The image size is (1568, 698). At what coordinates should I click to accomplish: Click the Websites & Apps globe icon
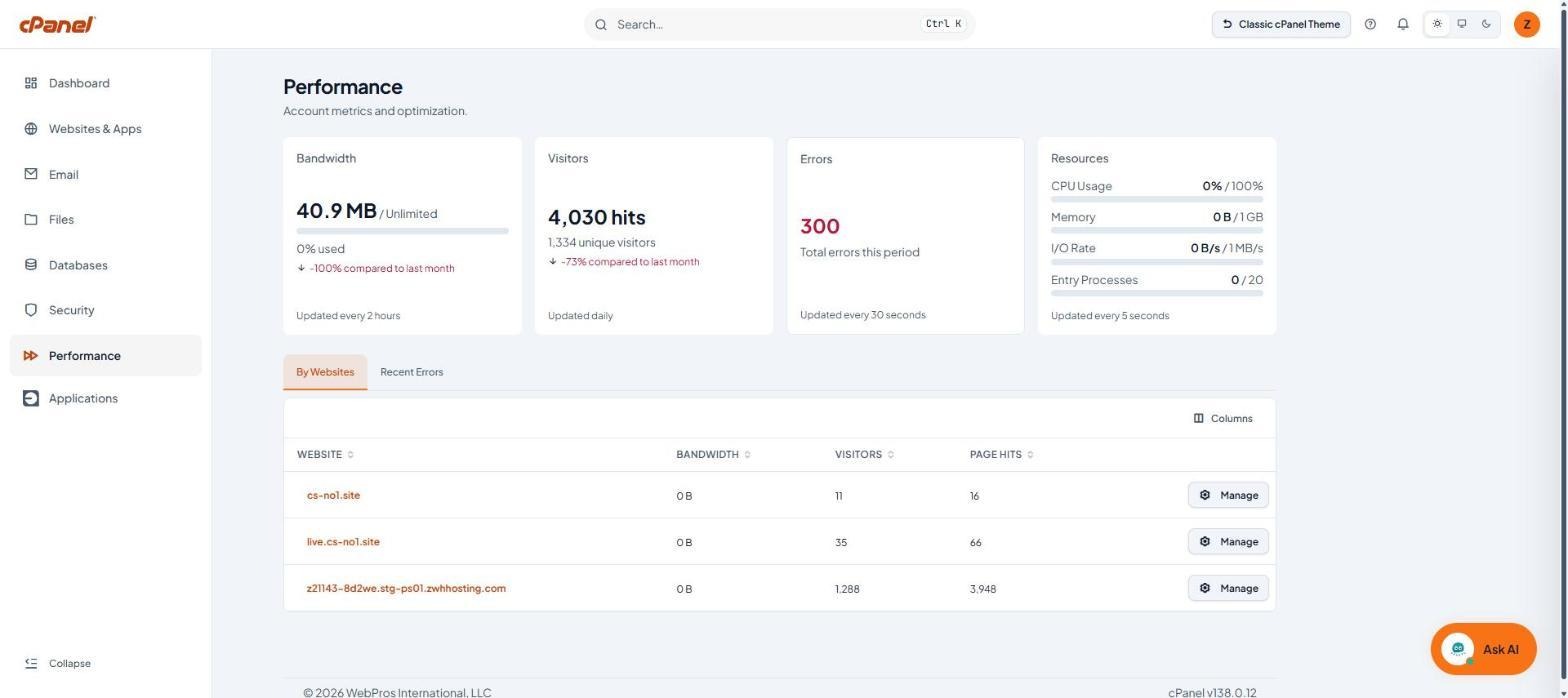[31, 129]
